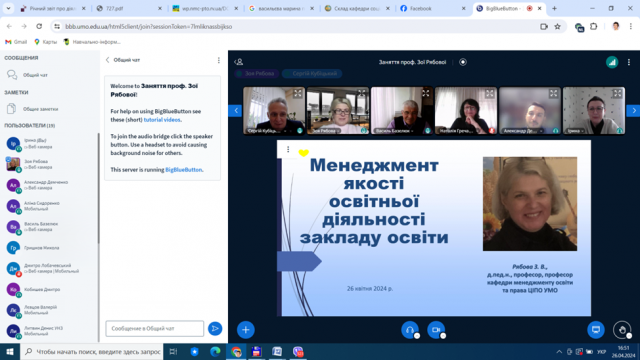Select user Зоя Рябова in users list

(49, 164)
